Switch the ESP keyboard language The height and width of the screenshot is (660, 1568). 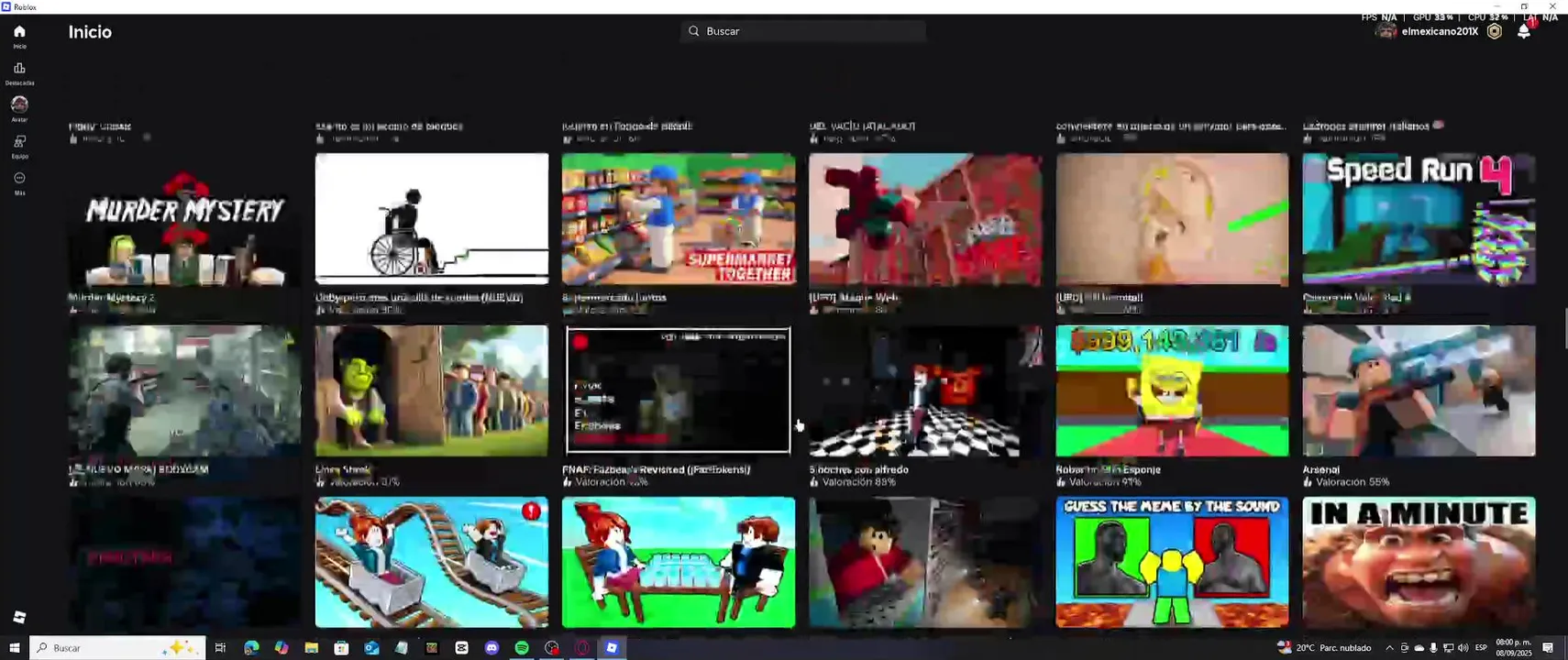coord(1481,648)
